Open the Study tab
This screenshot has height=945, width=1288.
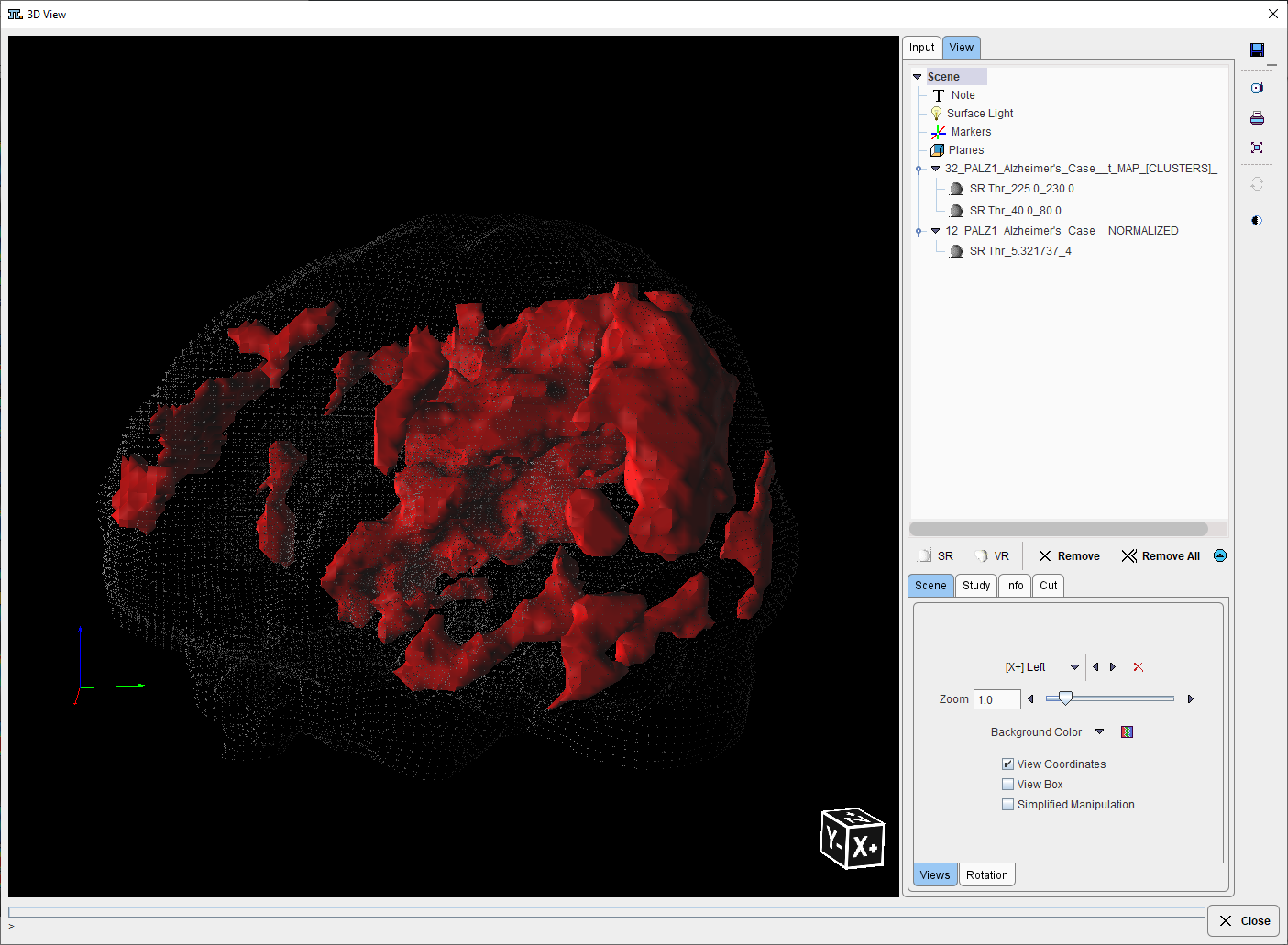point(976,586)
